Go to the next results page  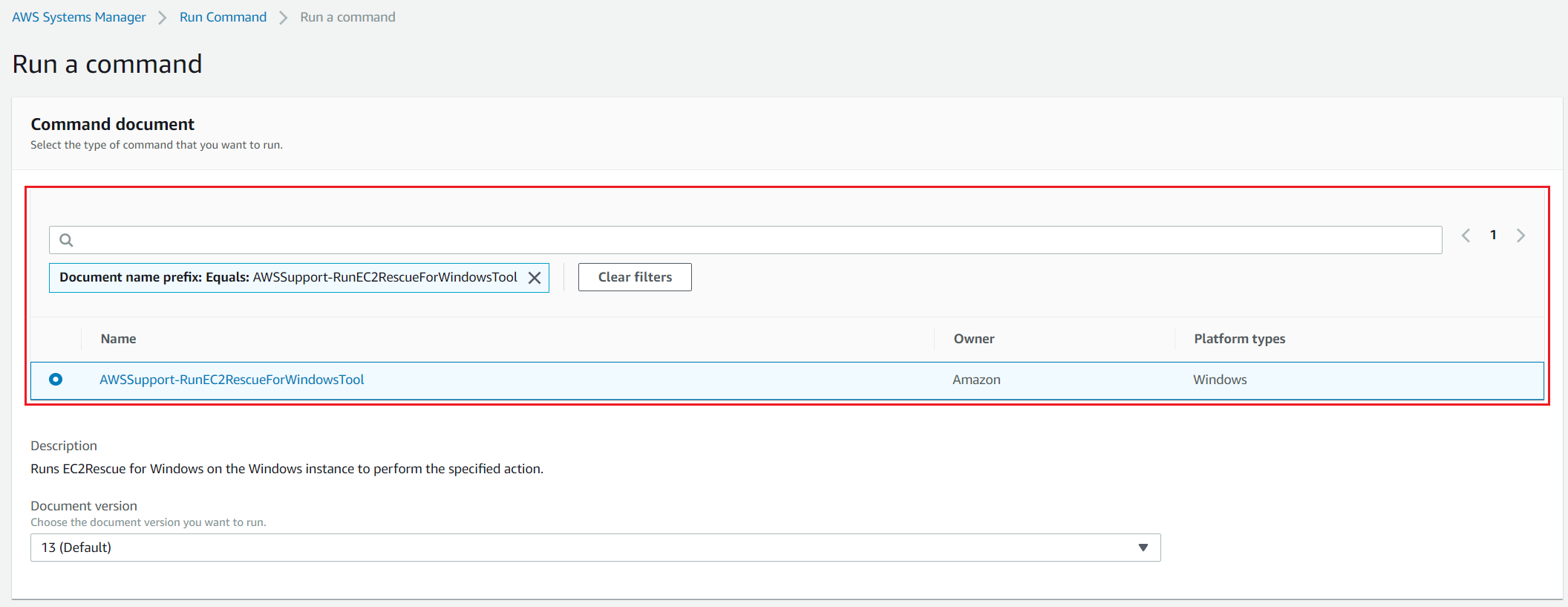point(1520,236)
